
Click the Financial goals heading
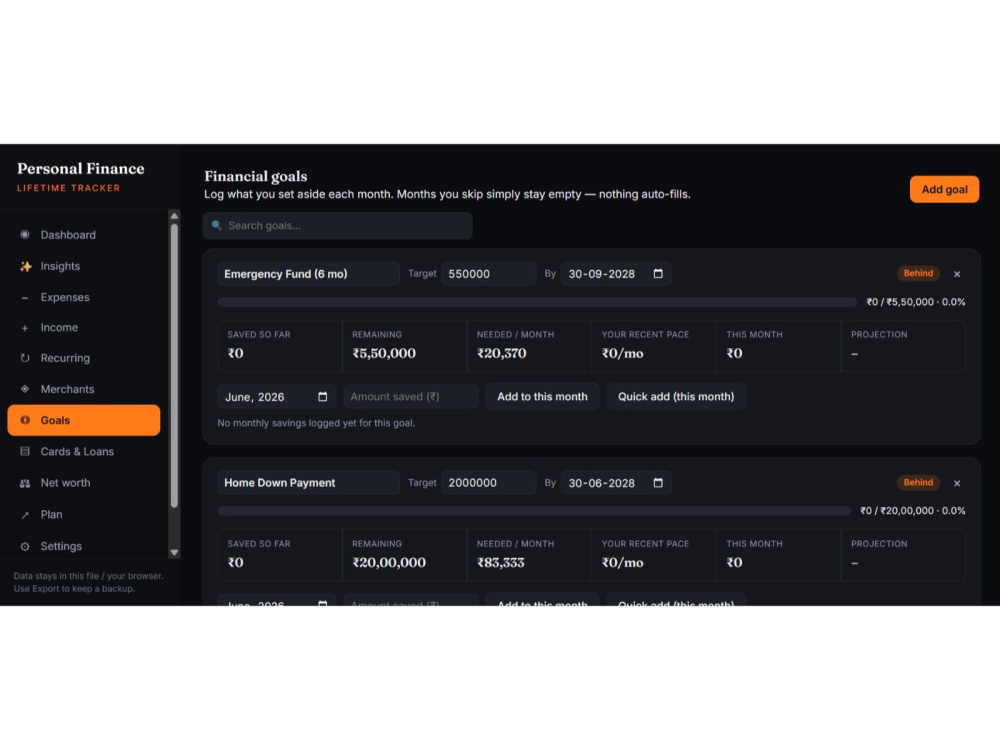[x=256, y=177]
